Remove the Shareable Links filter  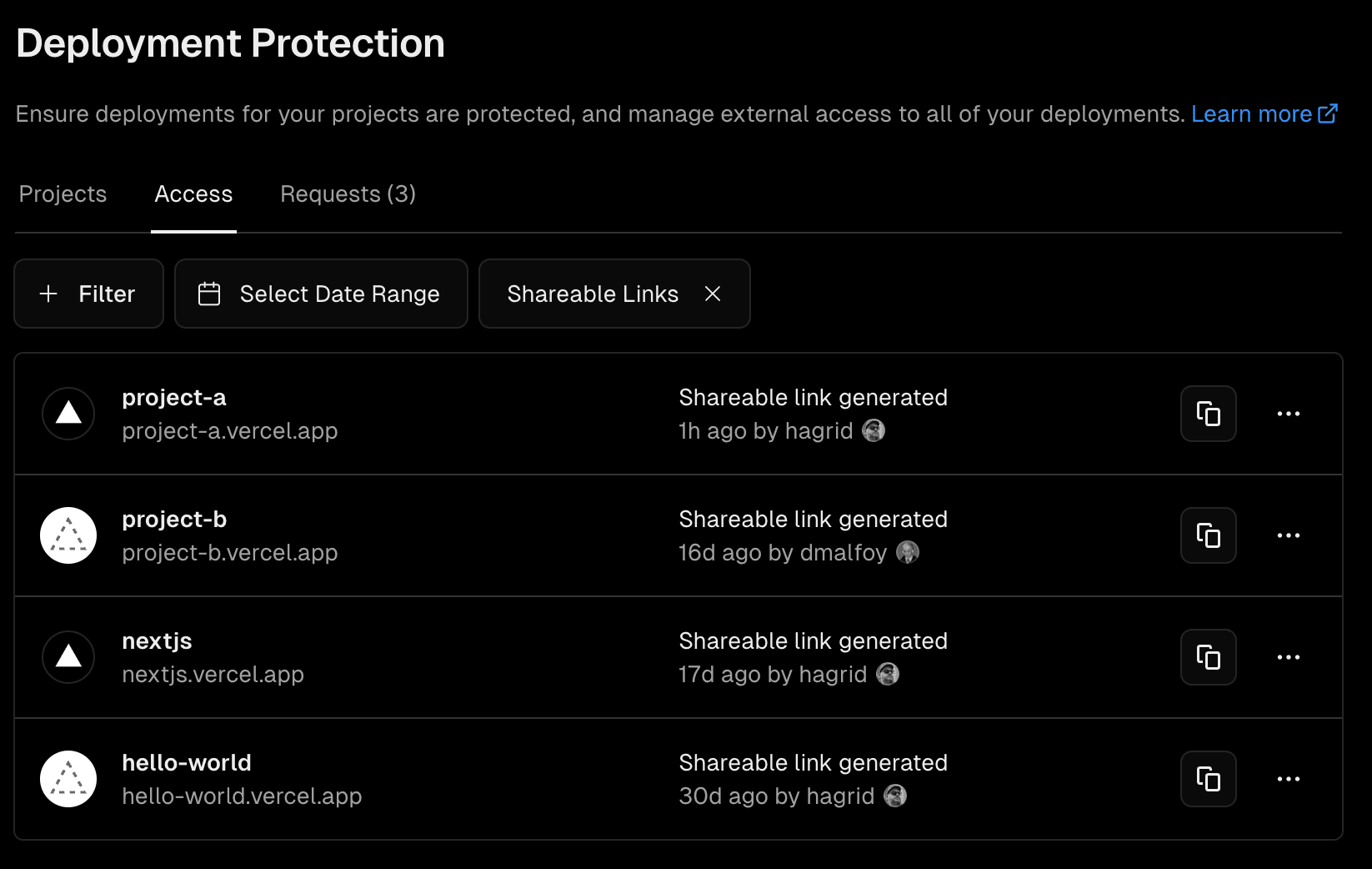pyautogui.click(x=714, y=294)
